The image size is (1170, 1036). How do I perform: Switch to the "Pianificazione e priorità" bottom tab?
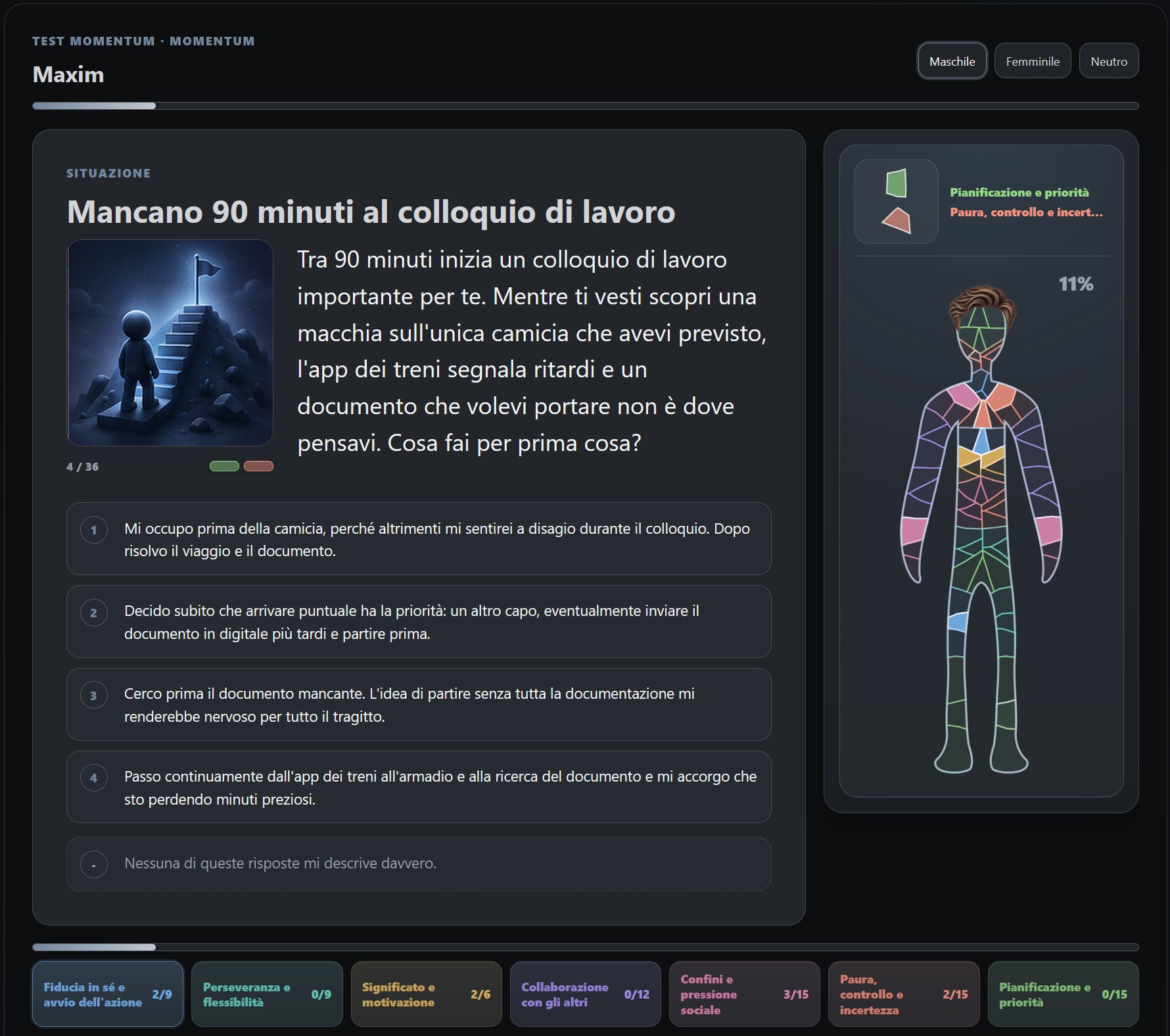point(1064,994)
